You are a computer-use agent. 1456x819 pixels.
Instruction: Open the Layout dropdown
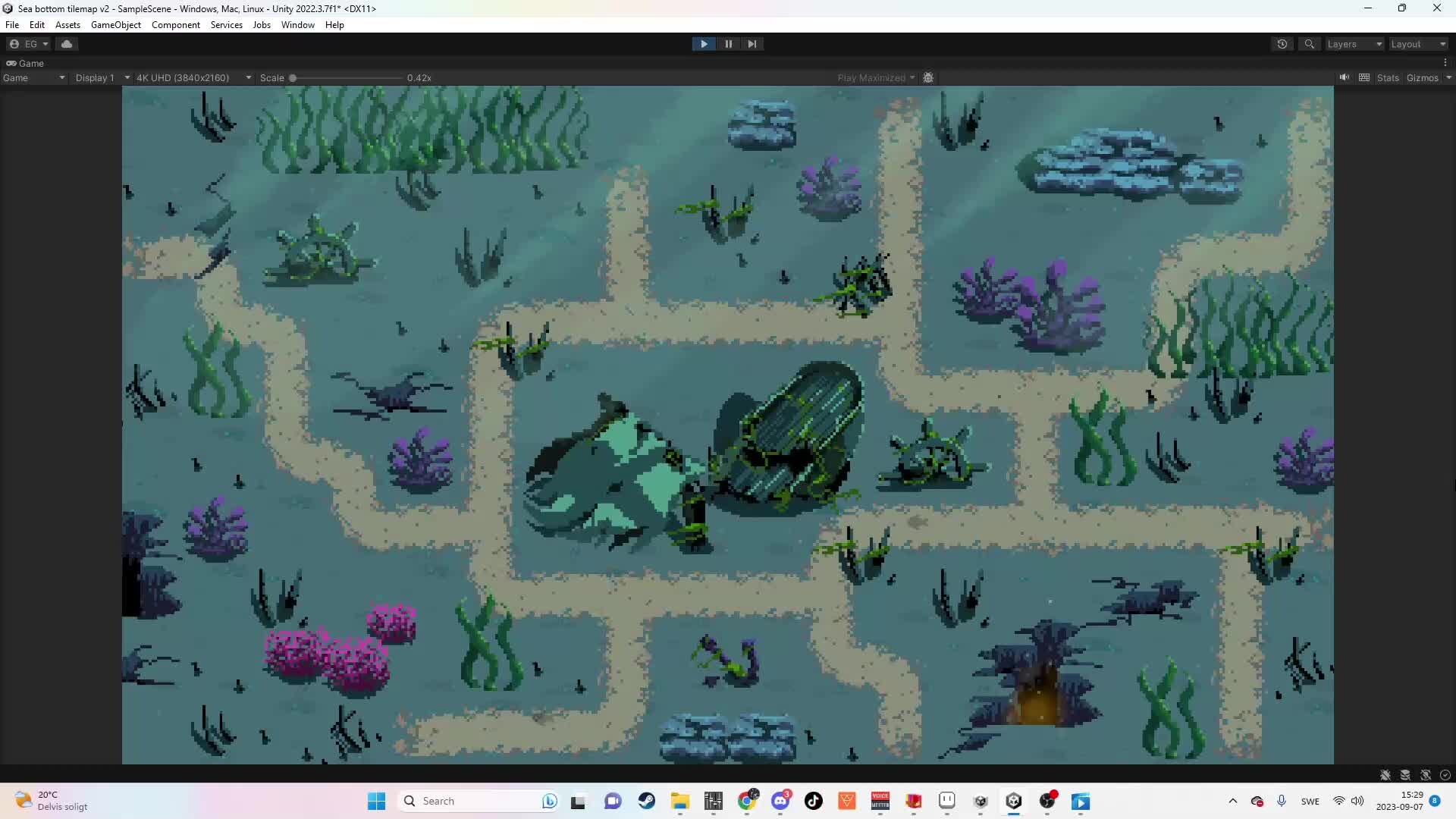click(x=1417, y=43)
